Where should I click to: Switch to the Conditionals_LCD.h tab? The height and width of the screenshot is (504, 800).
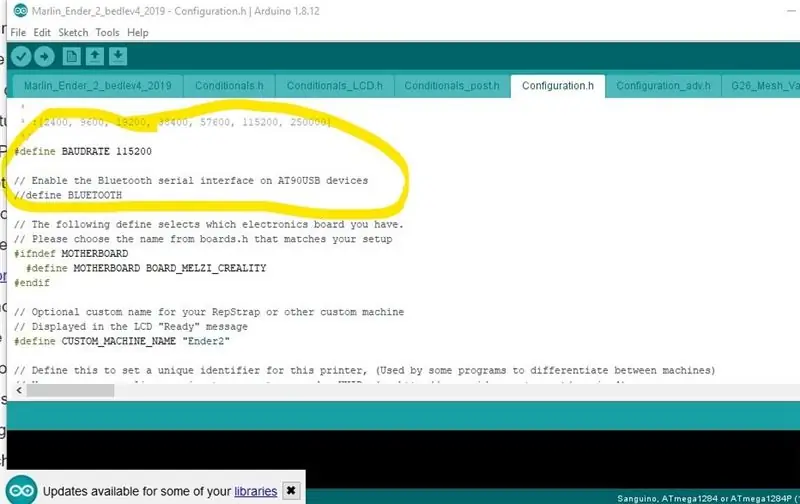[x=334, y=86]
